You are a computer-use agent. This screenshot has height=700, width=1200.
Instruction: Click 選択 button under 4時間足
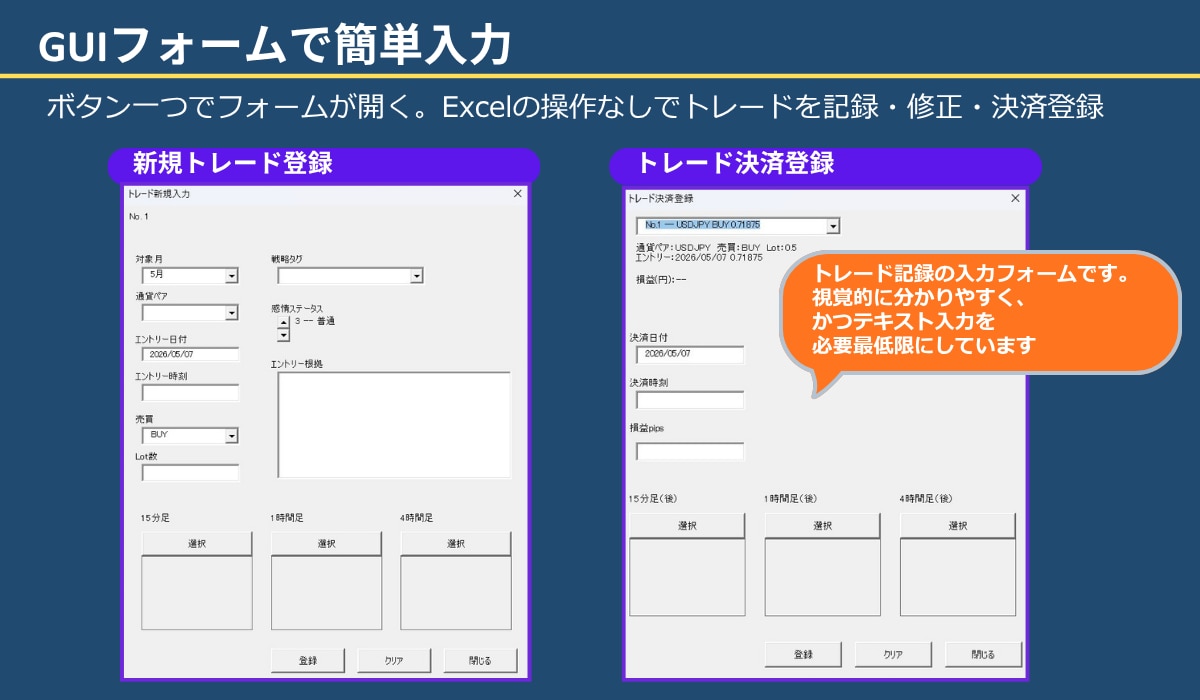point(456,544)
